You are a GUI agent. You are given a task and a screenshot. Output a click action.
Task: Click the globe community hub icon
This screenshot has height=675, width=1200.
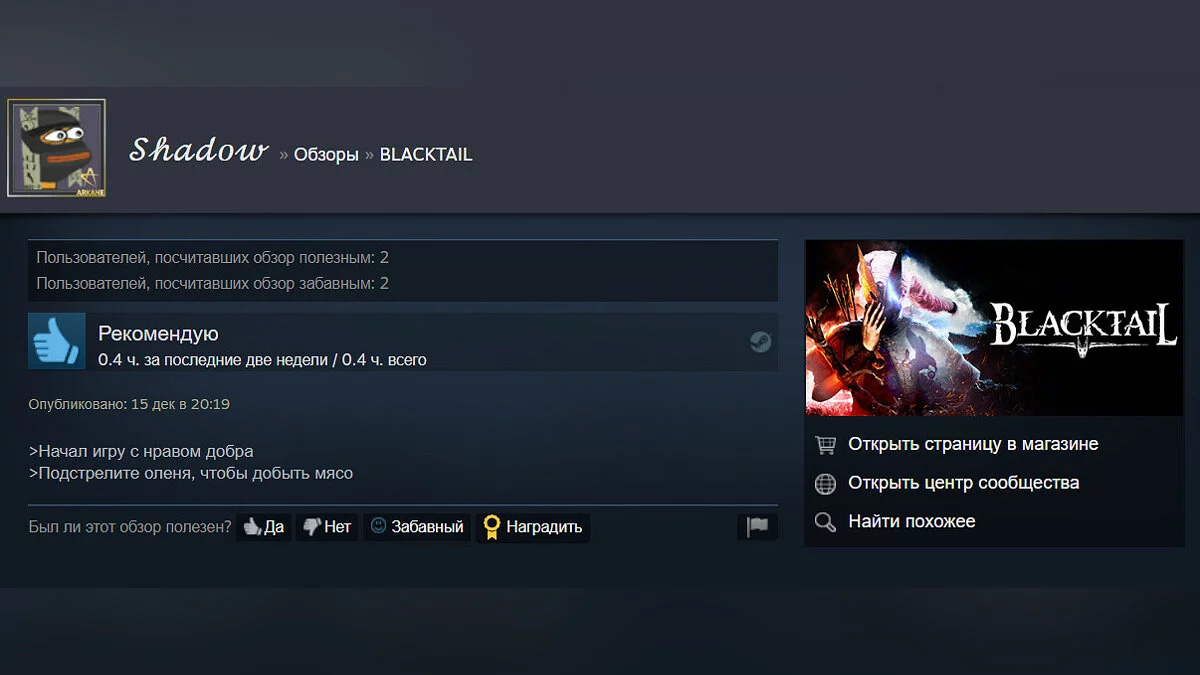click(x=825, y=484)
